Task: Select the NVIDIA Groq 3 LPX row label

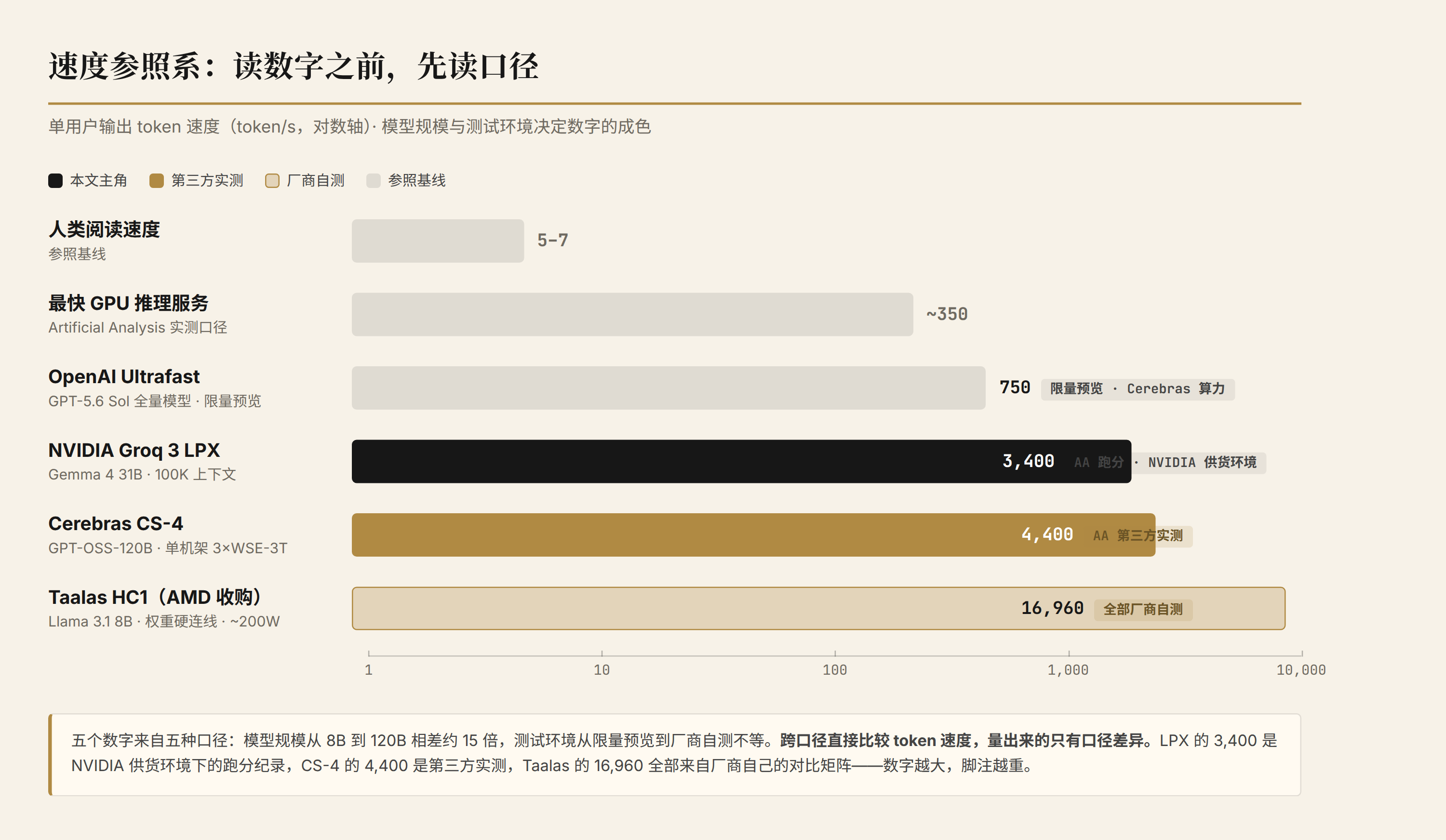Action: pos(134,451)
